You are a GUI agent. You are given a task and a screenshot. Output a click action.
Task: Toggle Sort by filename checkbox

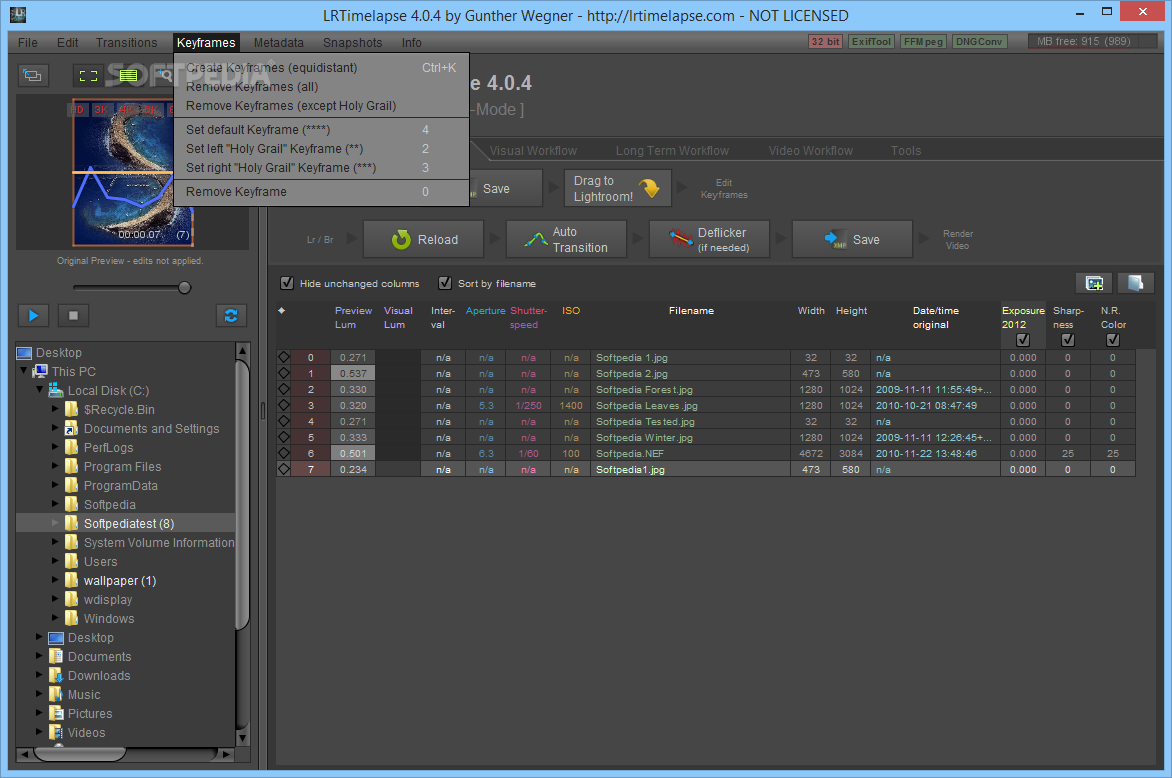(x=445, y=283)
